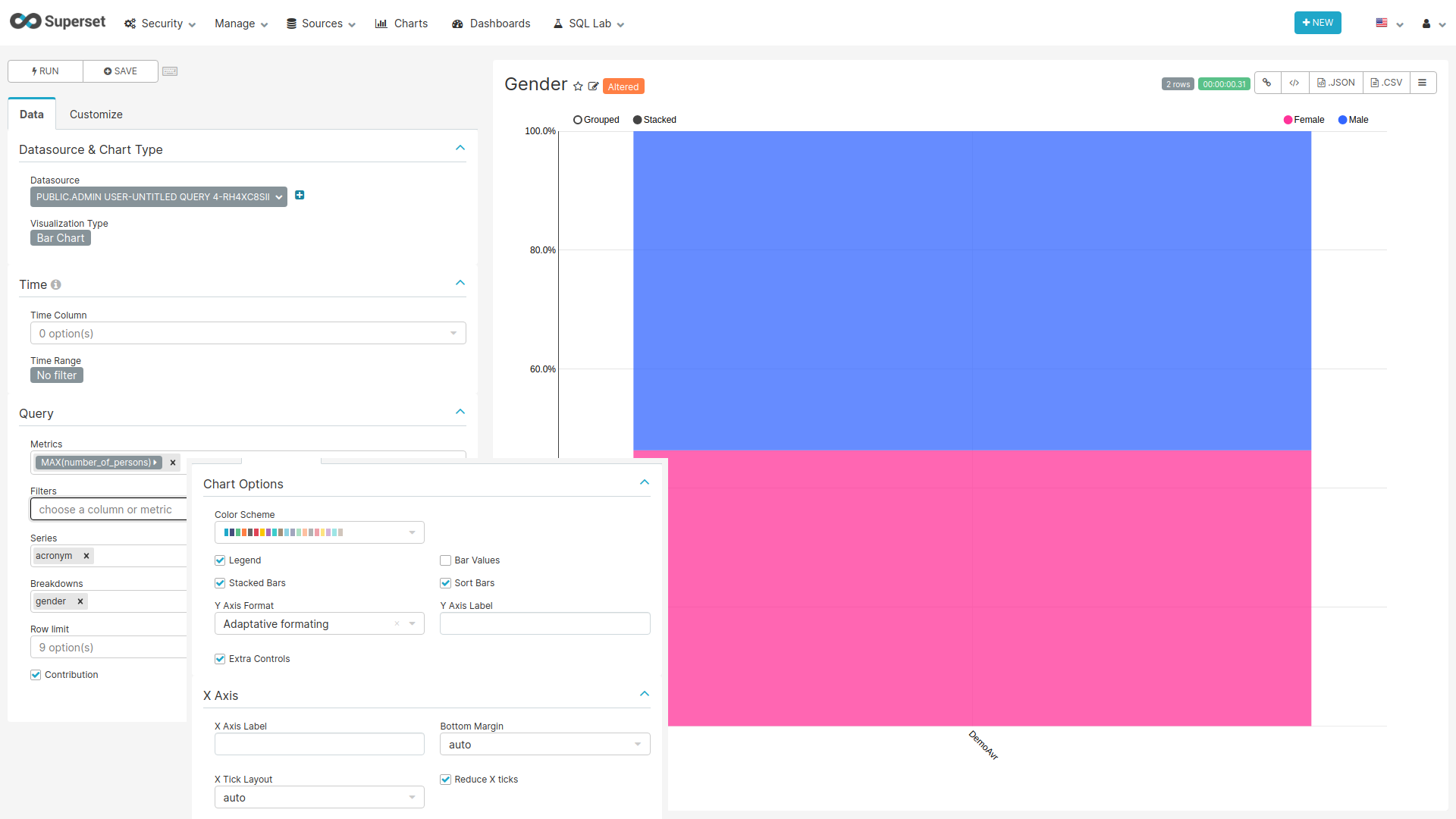Click the RUN button to execute query
The height and width of the screenshot is (819, 1456).
[x=43, y=70]
